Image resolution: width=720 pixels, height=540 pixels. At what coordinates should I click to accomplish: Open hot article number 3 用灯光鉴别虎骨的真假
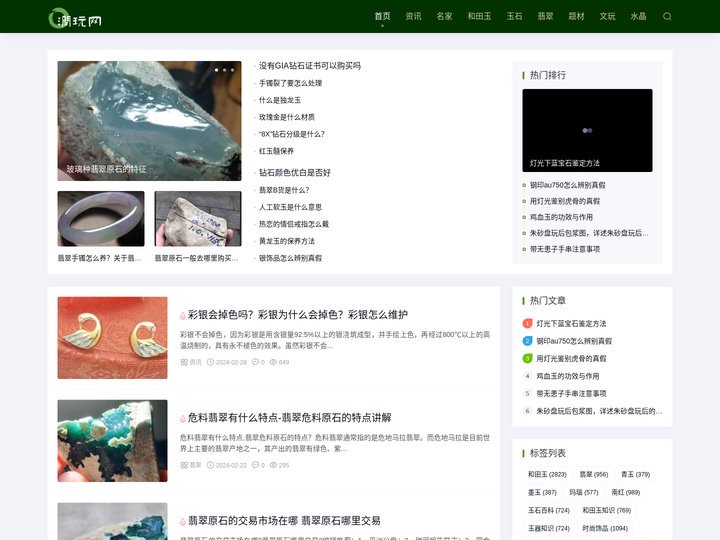[x=571, y=359]
